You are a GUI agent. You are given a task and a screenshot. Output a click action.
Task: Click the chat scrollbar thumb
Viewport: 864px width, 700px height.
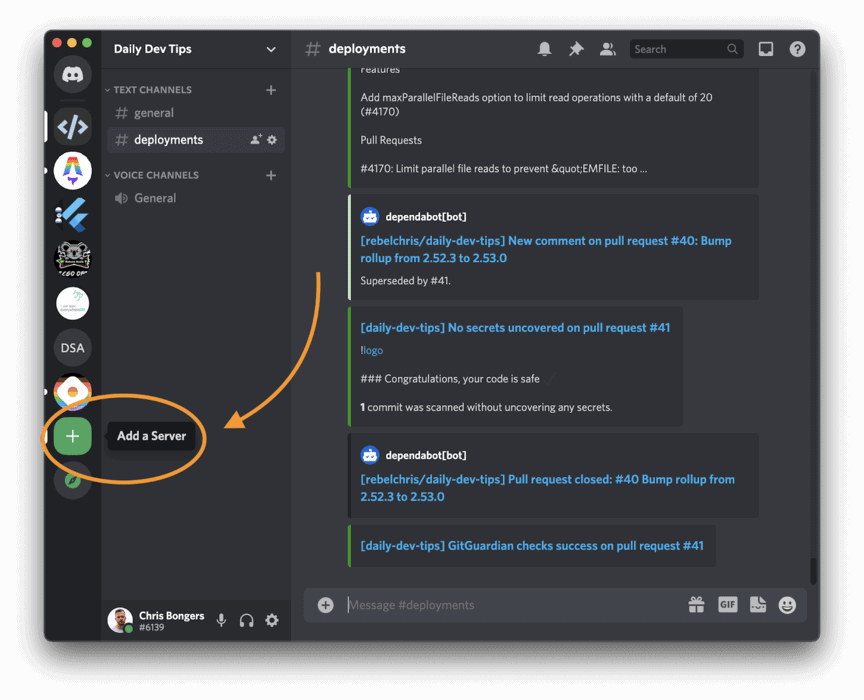click(813, 570)
